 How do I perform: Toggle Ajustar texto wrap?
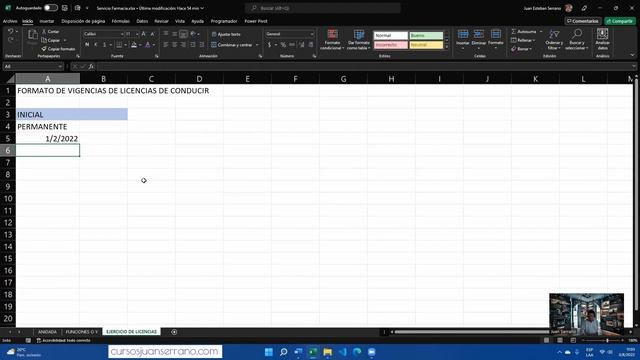point(226,34)
